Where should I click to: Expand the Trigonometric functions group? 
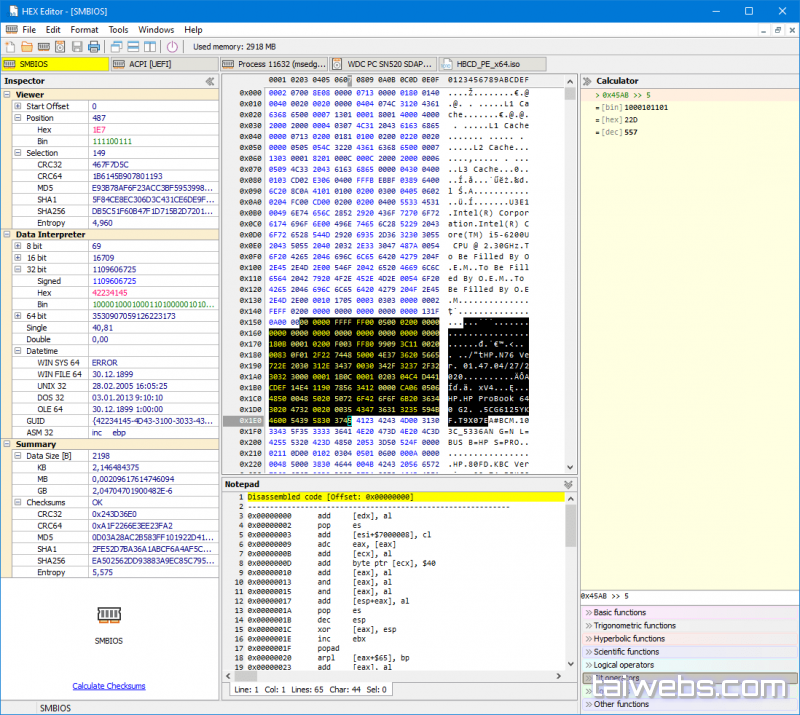point(635,625)
